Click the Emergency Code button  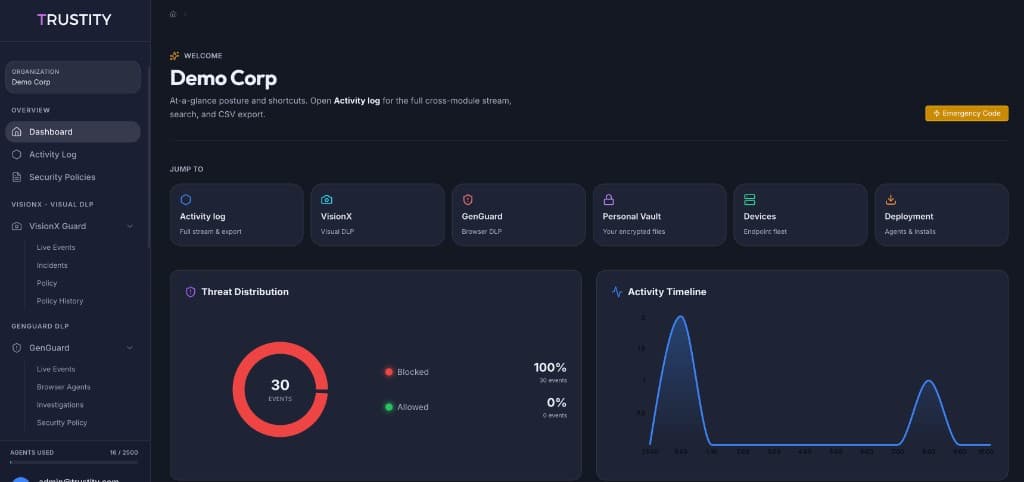(967, 114)
